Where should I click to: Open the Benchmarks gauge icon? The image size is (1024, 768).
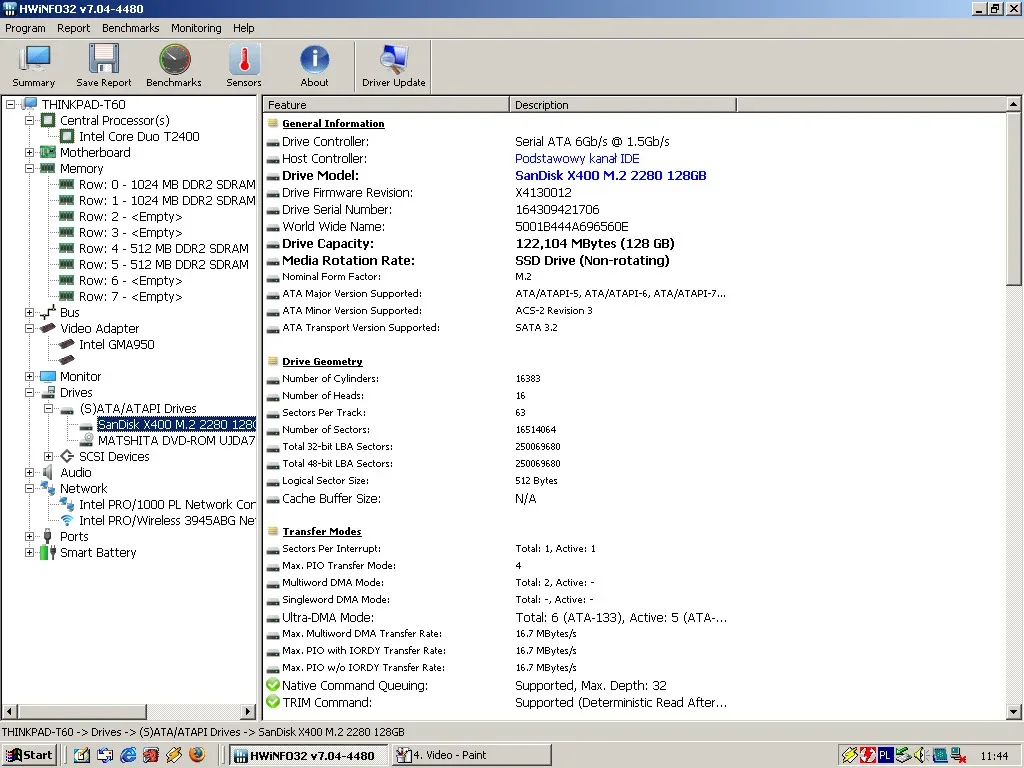point(174,66)
